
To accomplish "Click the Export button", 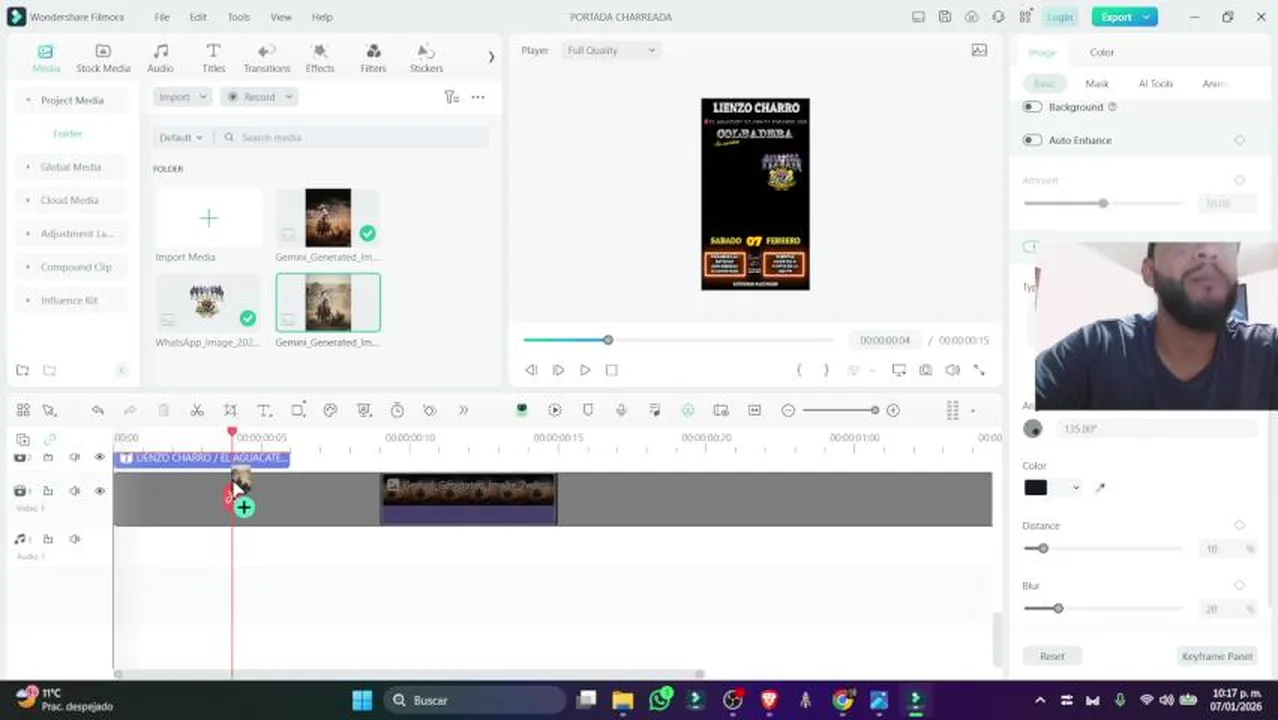I will click(1124, 17).
